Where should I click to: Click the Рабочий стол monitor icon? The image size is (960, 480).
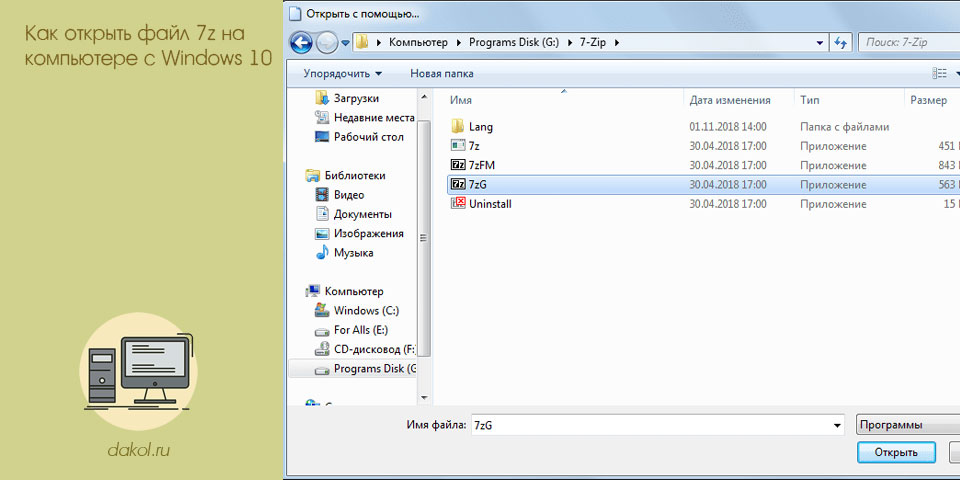point(322,137)
